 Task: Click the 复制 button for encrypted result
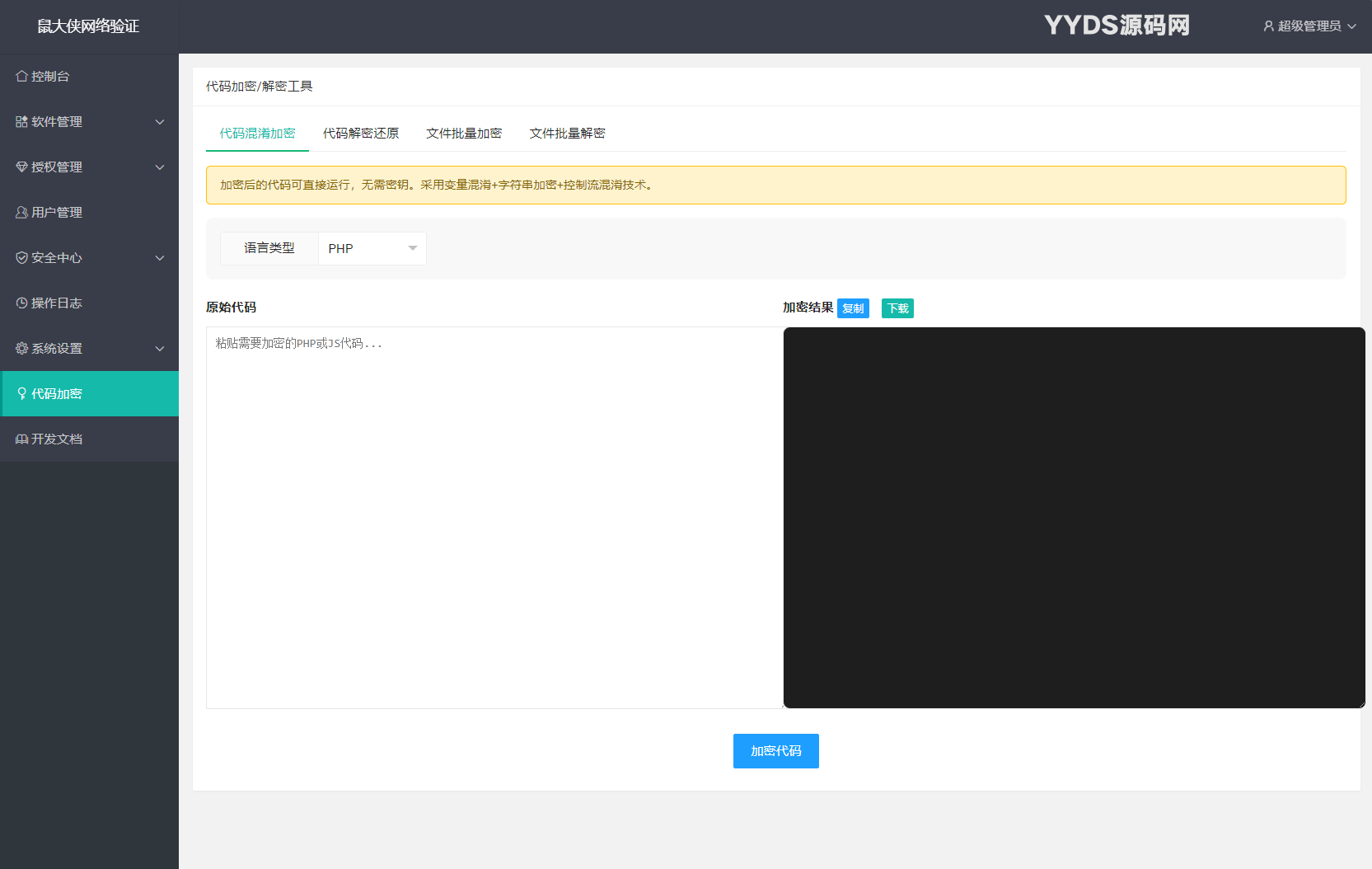pyautogui.click(x=853, y=308)
